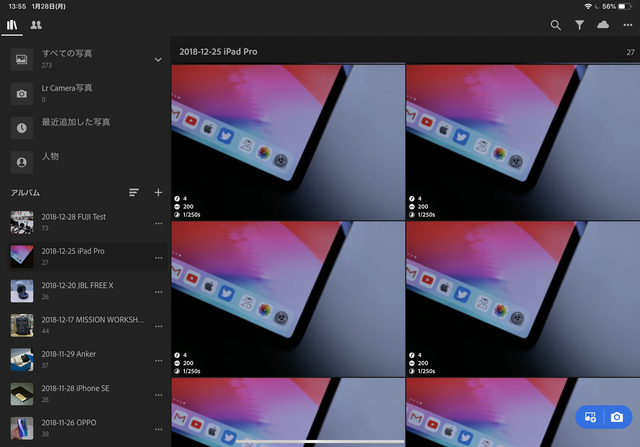Add a new album with plus icon
This screenshot has height=447, width=640.
(157, 192)
